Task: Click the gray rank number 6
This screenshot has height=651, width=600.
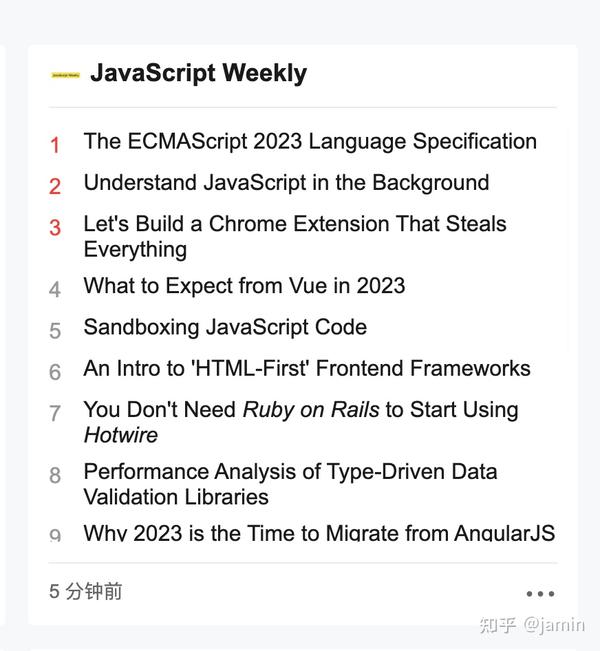Action: pyautogui.click(x=55, y=372)
